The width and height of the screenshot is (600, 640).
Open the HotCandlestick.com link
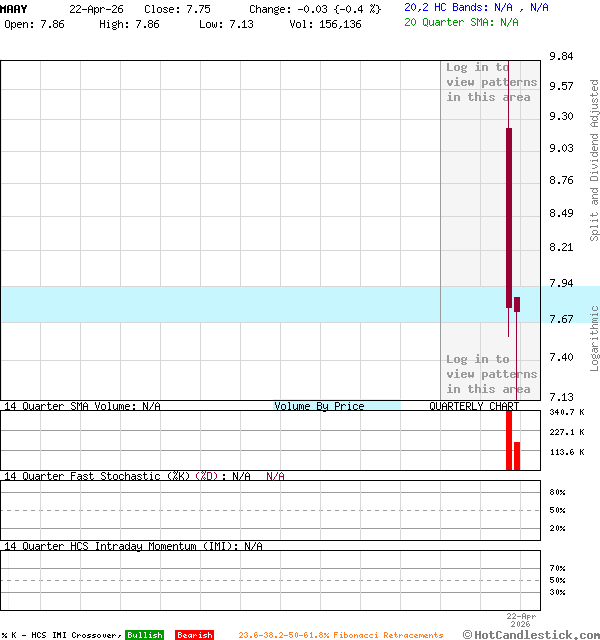pyautogui.click(x=531, y=634)
